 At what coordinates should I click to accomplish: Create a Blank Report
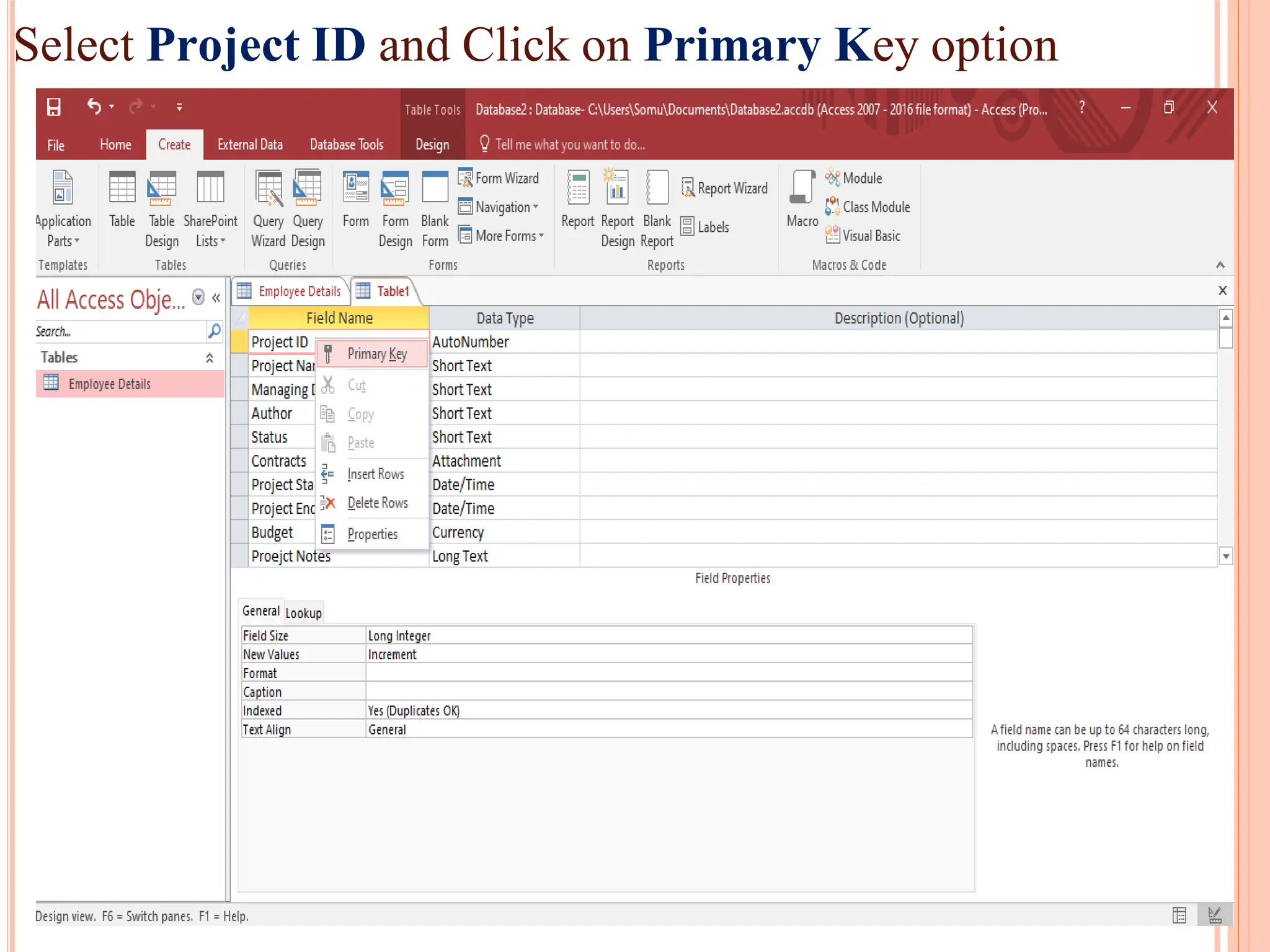[x=657, y=209]
